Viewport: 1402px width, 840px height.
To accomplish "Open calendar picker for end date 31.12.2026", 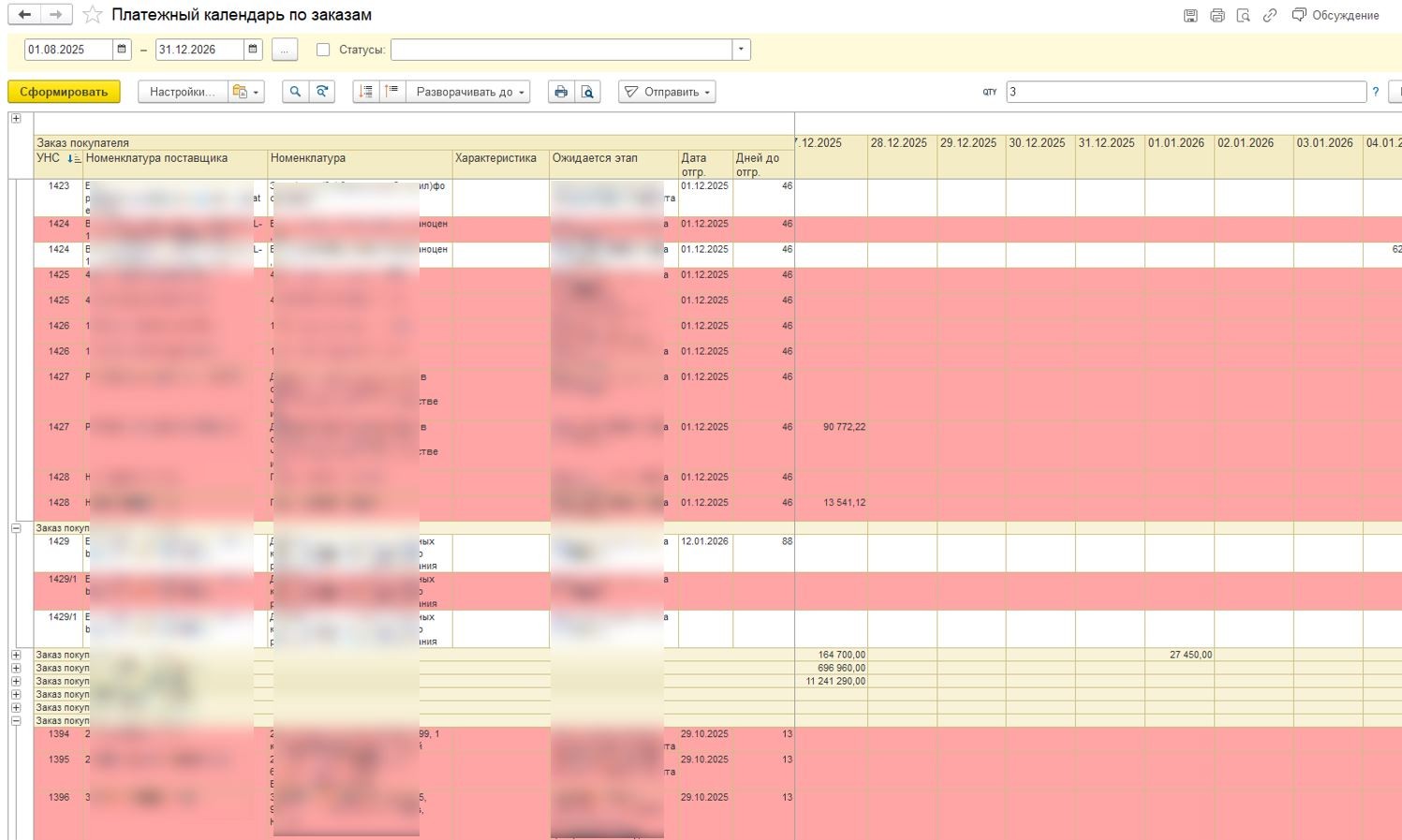I will [253, 50].
